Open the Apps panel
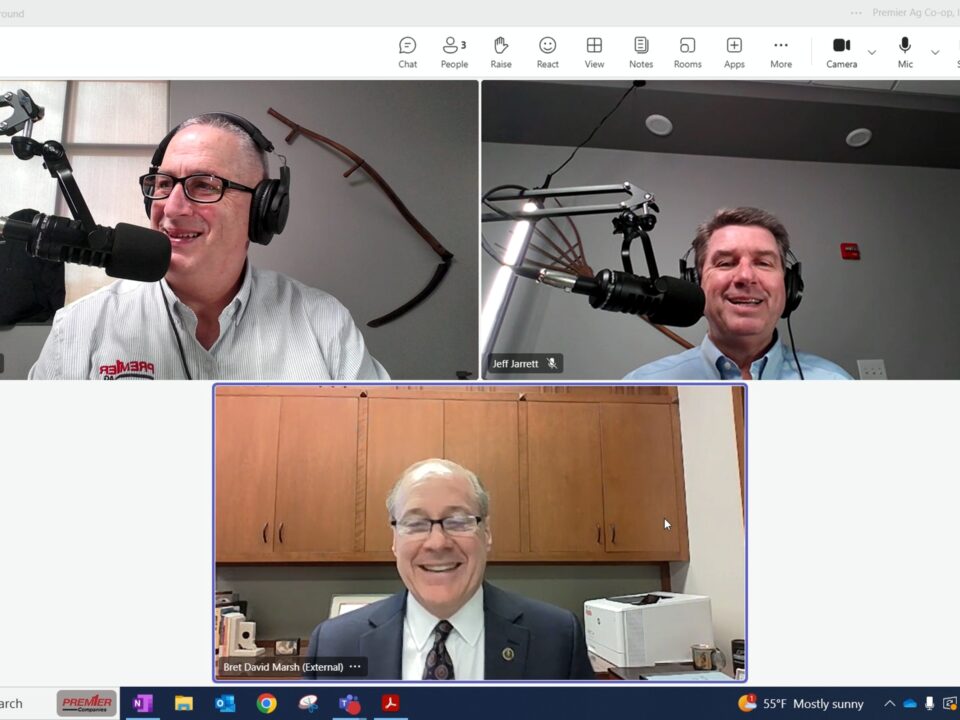Image resolution: width=960 pixels, height=720 pixels. (734, 52)
